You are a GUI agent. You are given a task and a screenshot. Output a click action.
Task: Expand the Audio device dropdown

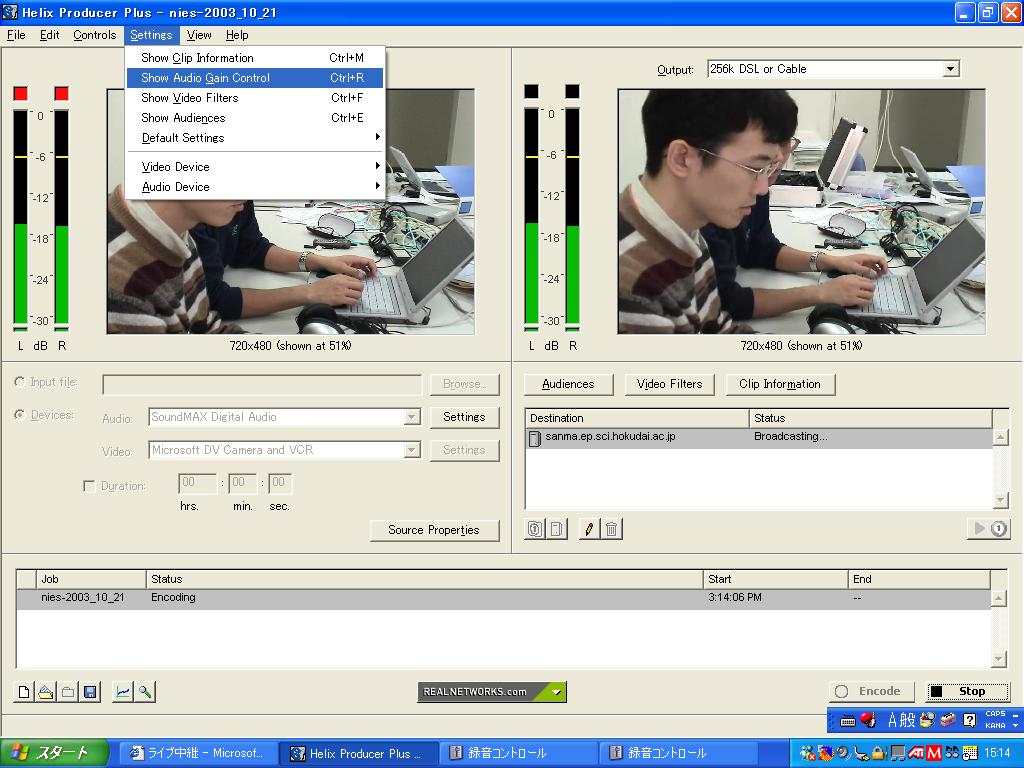tap(411, 417)
